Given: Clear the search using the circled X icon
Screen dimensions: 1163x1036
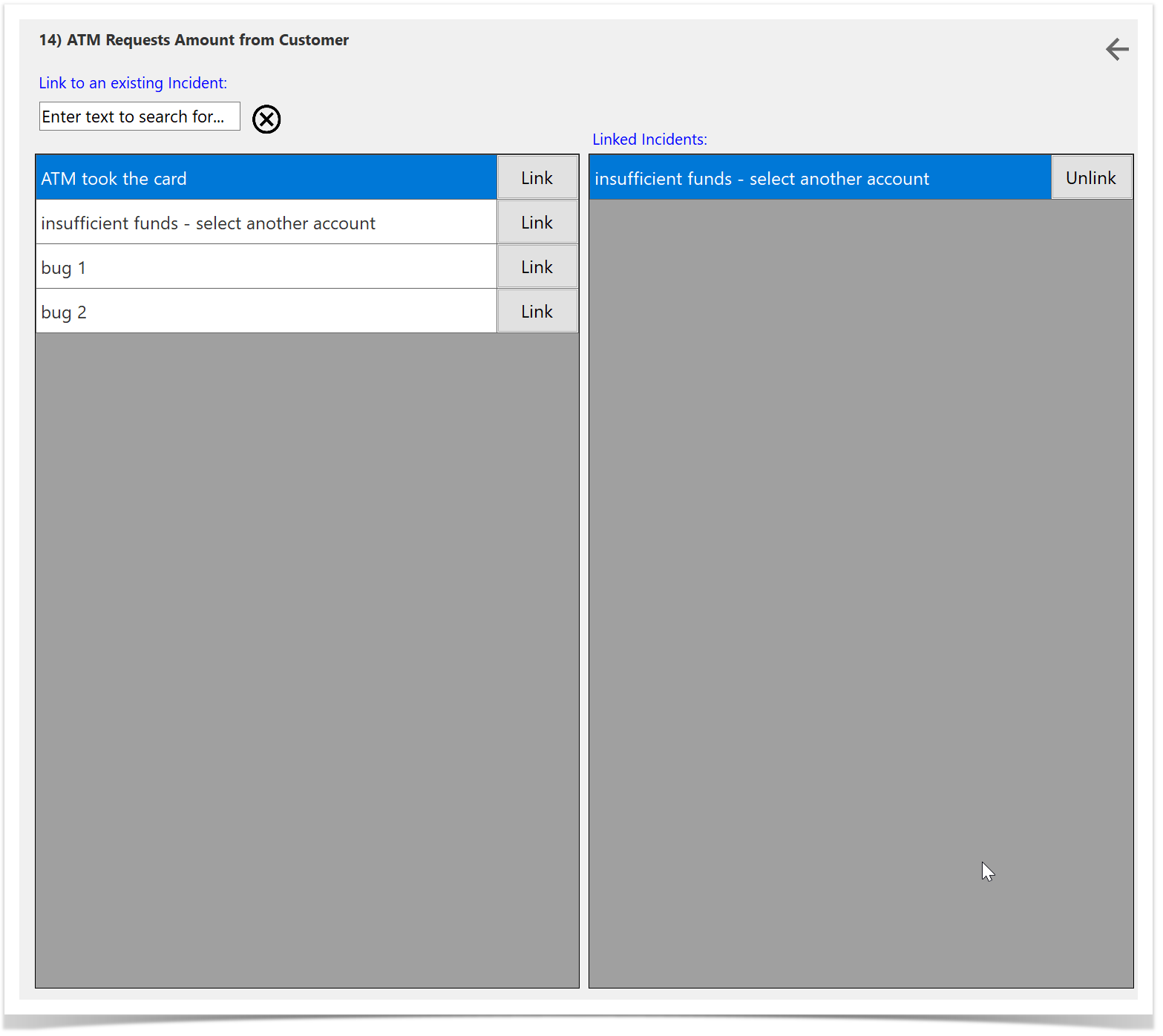Looking at the screenshot, I should click(x=266, y=119).
